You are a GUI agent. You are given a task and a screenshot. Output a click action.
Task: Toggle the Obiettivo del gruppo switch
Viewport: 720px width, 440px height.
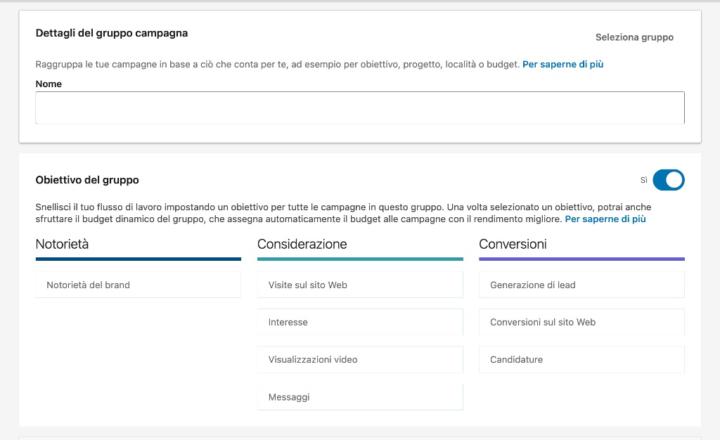click(668, 180)
